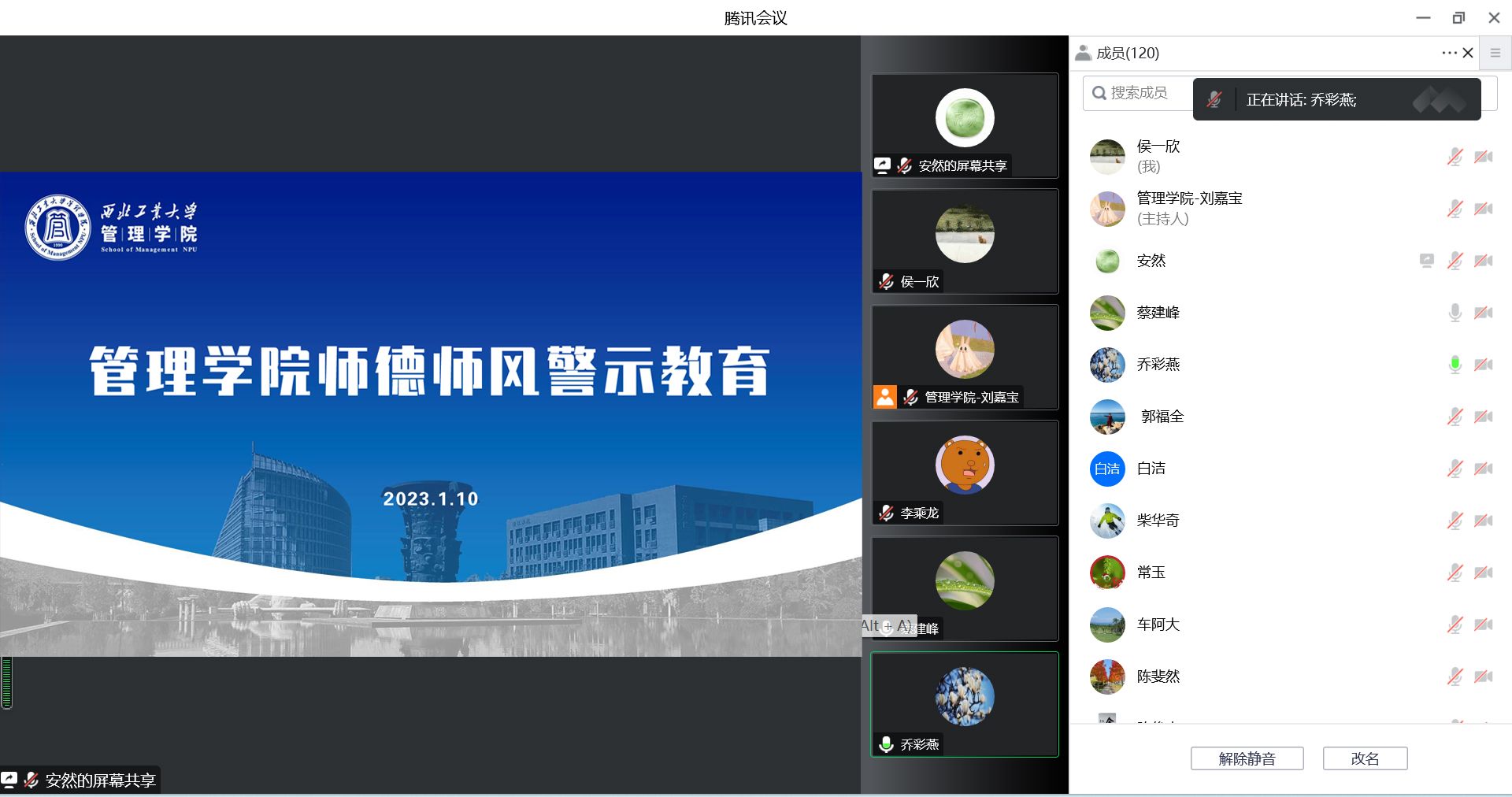Click the host icon on 管理学院-刘嘉宝 tile

(x=885, y=397)
